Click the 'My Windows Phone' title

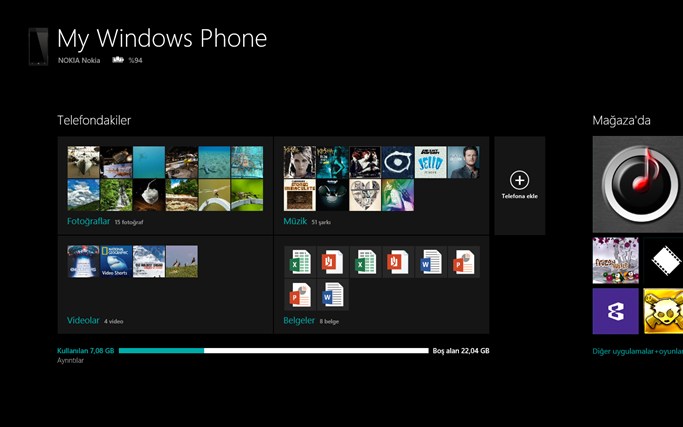162,38
